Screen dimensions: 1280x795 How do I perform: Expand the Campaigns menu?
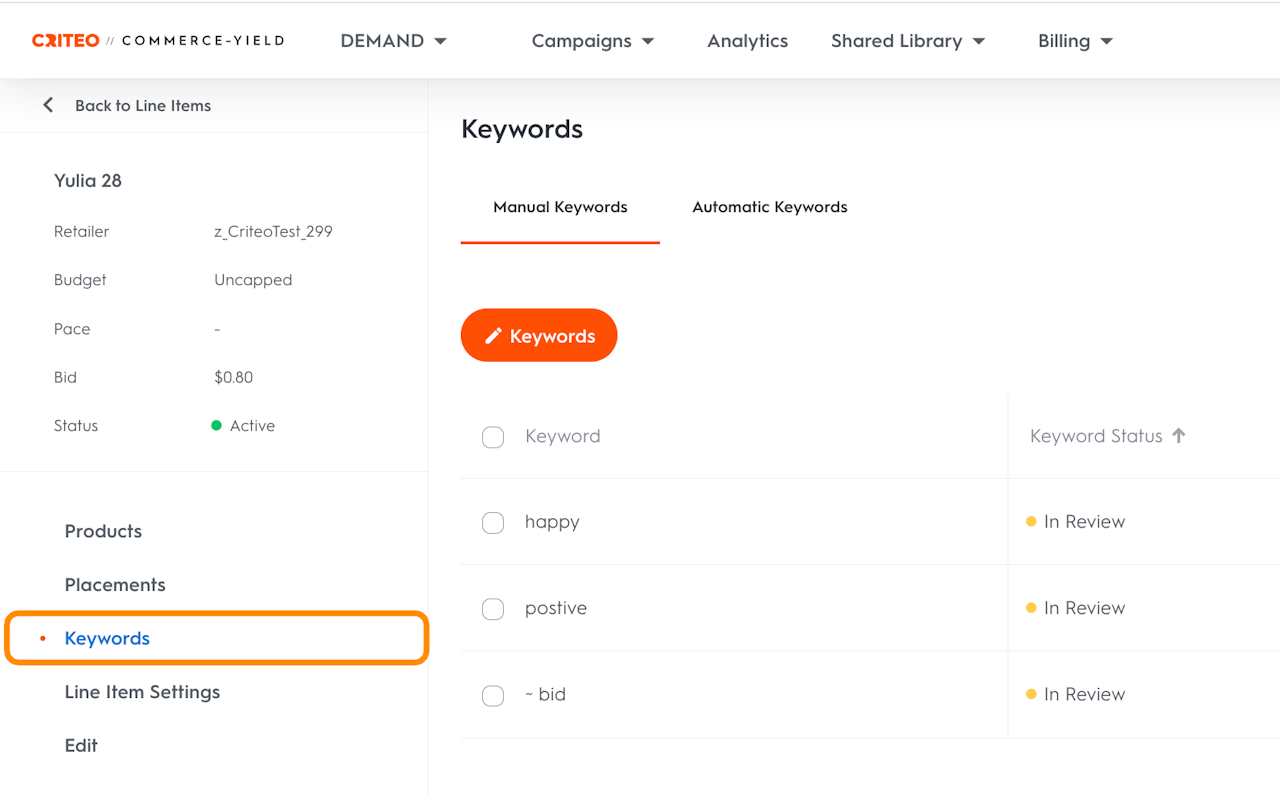pos(593,41)
